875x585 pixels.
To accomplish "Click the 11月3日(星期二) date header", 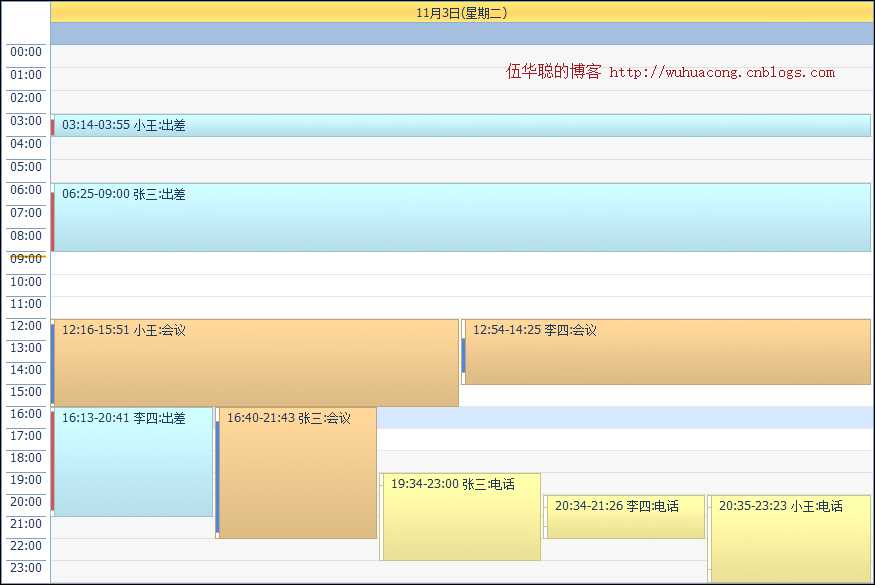I will tap(462, 12).
